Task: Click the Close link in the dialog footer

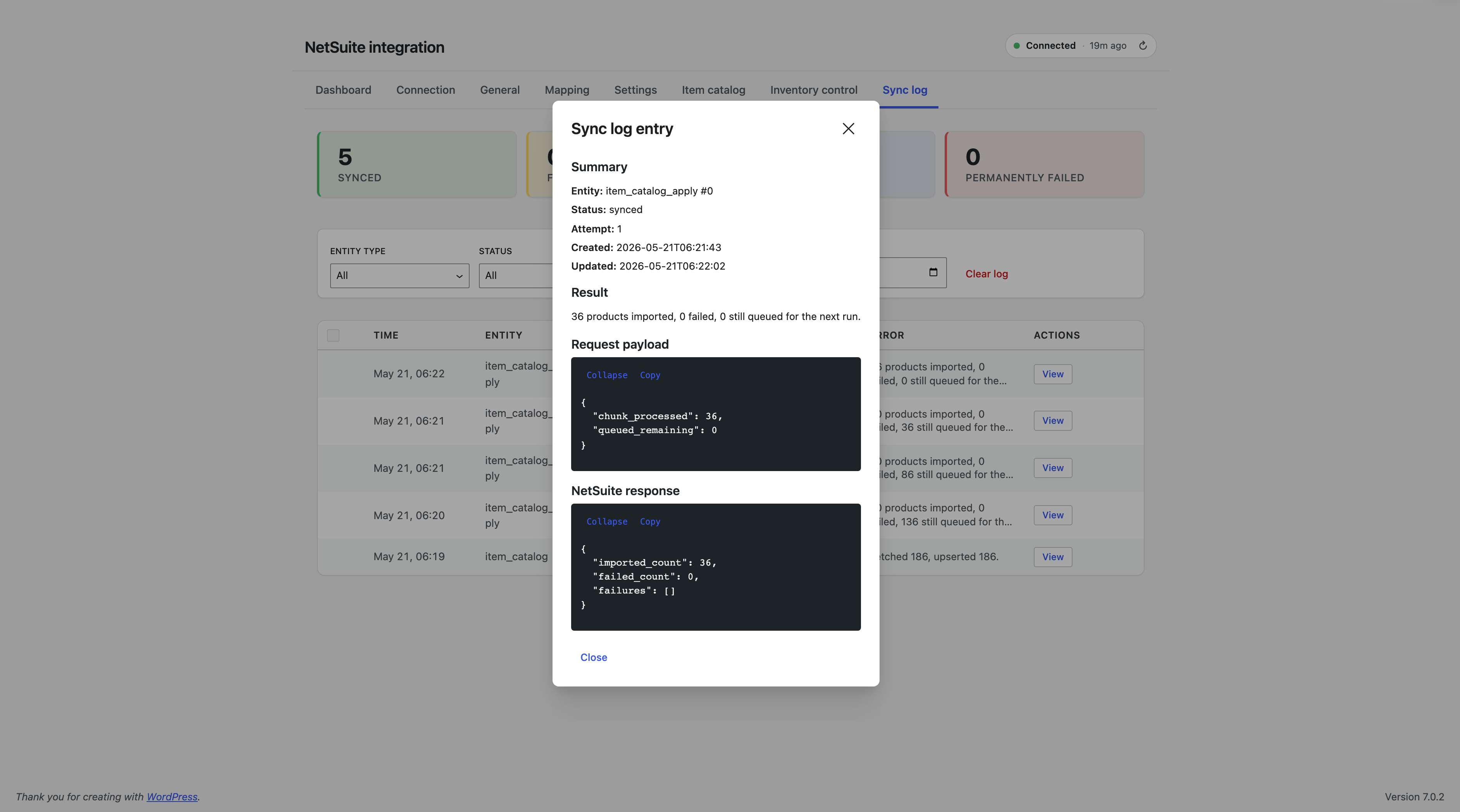Action: pos(593,657)
